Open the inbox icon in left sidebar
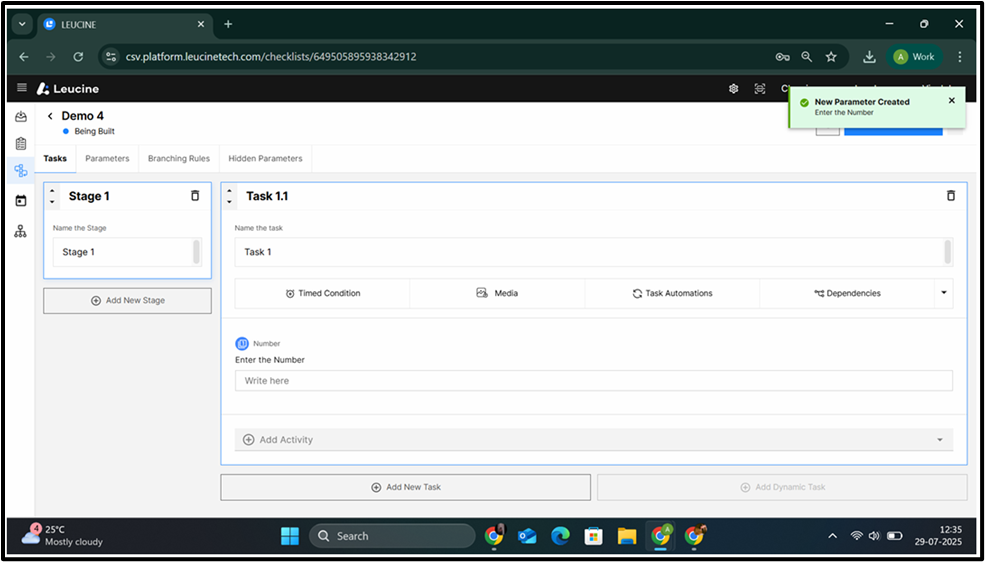The width and height of the screenshot is (985, 562). coord(21,117)
